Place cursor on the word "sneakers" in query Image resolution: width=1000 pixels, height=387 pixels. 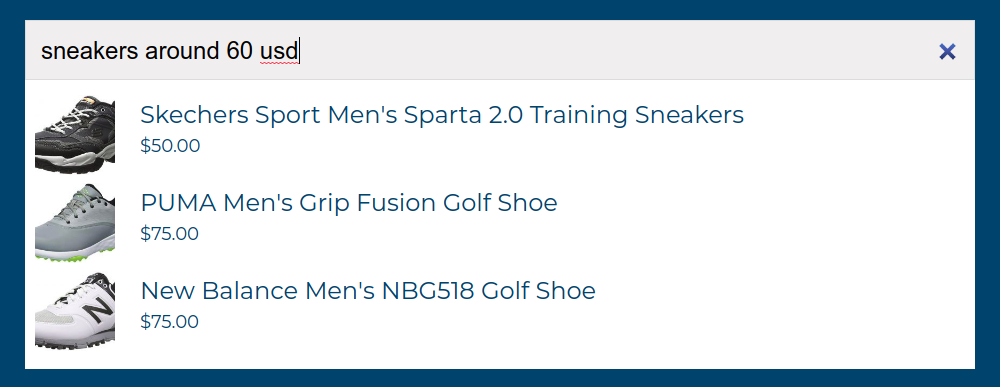[x=90, y=51]
